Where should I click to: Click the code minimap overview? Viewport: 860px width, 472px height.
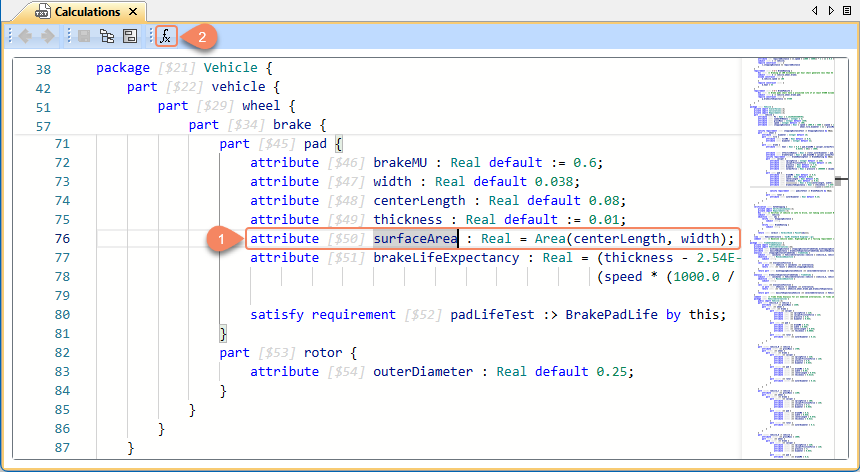[x=788, y=250]
